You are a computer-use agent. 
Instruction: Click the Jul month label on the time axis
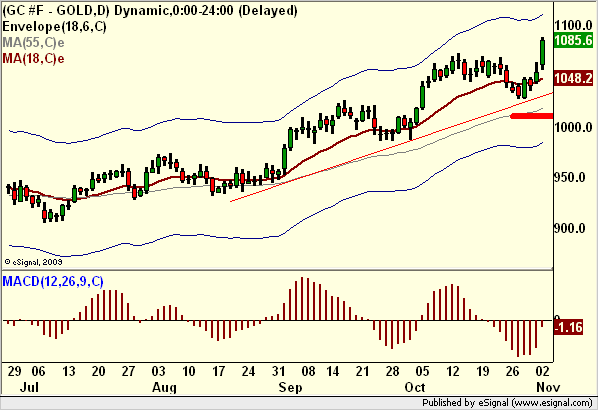click(29, 387)
